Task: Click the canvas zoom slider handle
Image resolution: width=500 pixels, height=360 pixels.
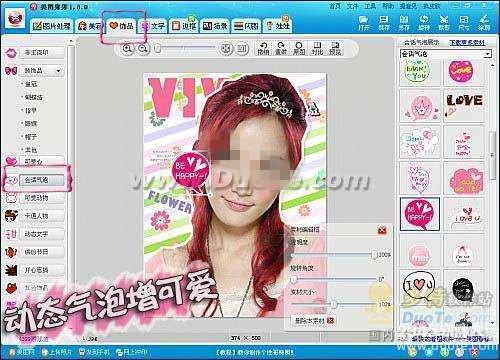Action: [158, 49]
